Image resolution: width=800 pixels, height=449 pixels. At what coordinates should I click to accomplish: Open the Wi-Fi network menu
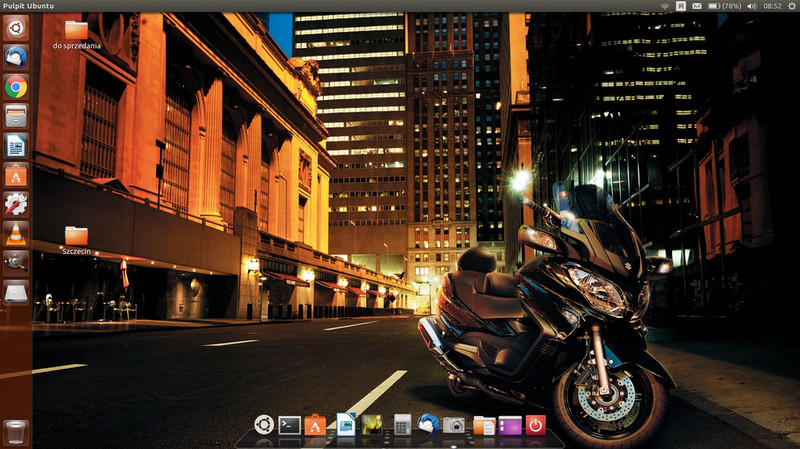point(664,6)
